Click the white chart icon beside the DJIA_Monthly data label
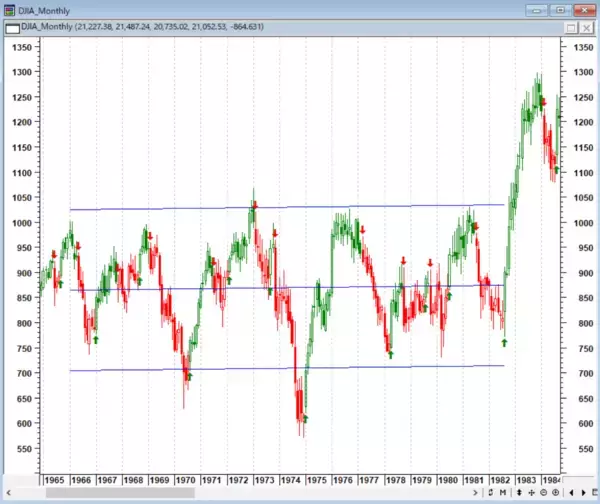This screenshot has height=504, width=600. tap(12, 28)
